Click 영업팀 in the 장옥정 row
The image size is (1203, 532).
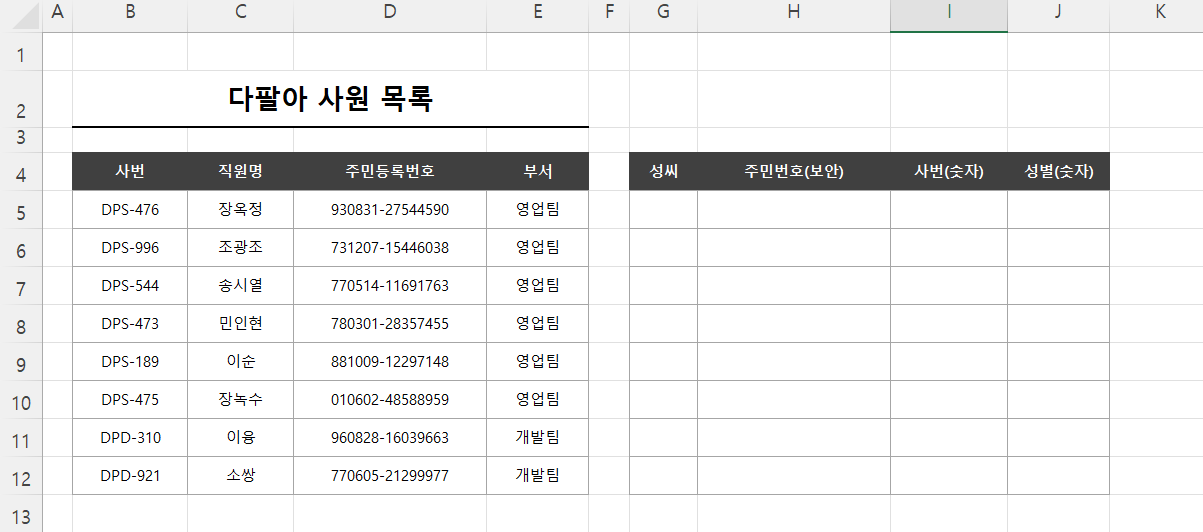538,210
